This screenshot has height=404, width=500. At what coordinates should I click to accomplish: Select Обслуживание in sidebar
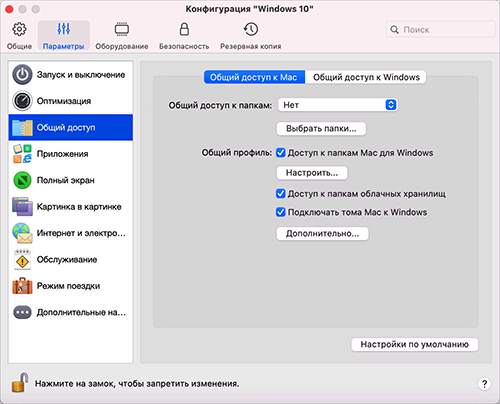click(71, 259)
